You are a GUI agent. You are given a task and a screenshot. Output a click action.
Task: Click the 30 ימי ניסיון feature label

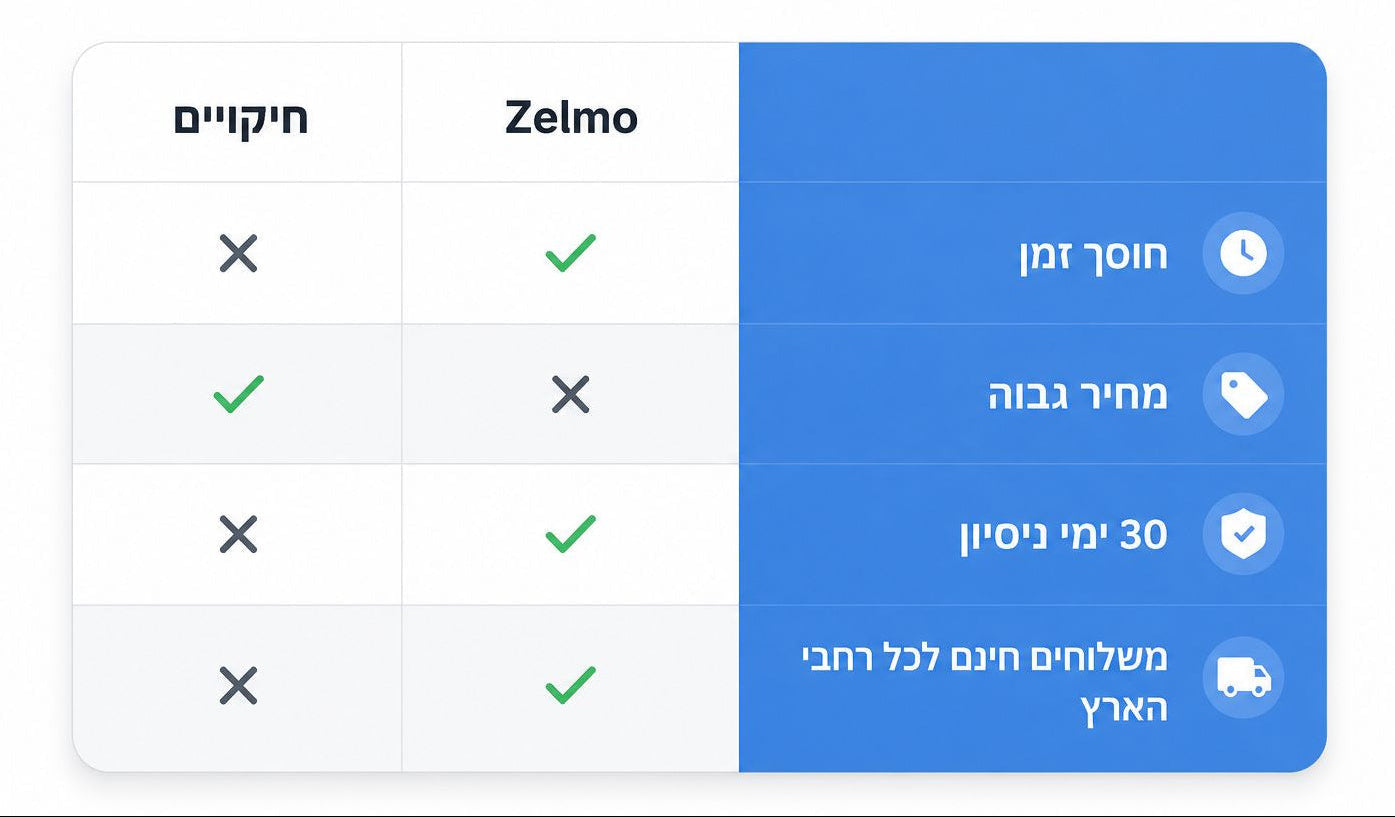point(1064,535)
